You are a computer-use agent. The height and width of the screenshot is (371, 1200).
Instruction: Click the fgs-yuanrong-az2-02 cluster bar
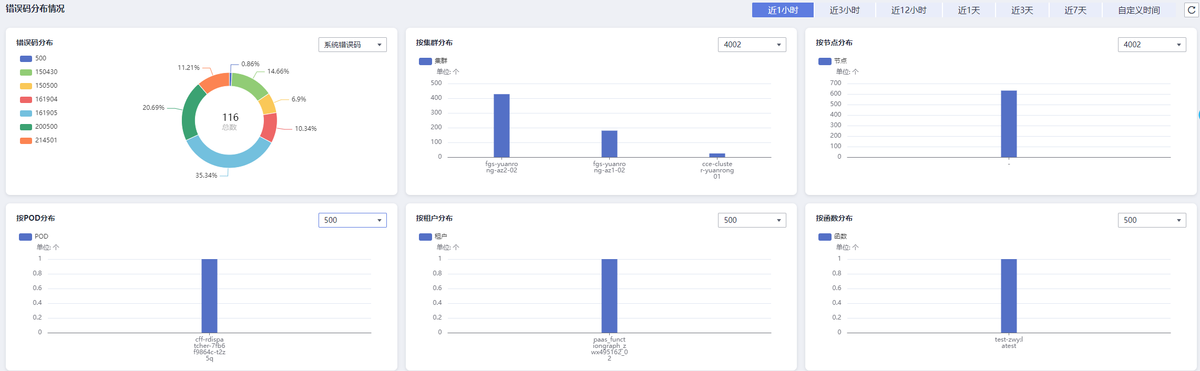[x=501, y=125]
